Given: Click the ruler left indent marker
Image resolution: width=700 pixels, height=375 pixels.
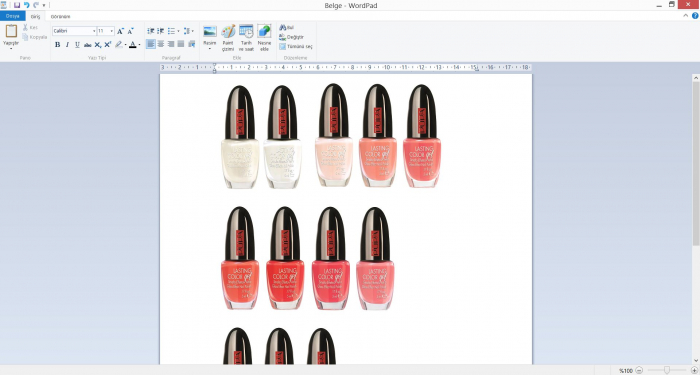Looking at the screenshot, I should [214, 69].
